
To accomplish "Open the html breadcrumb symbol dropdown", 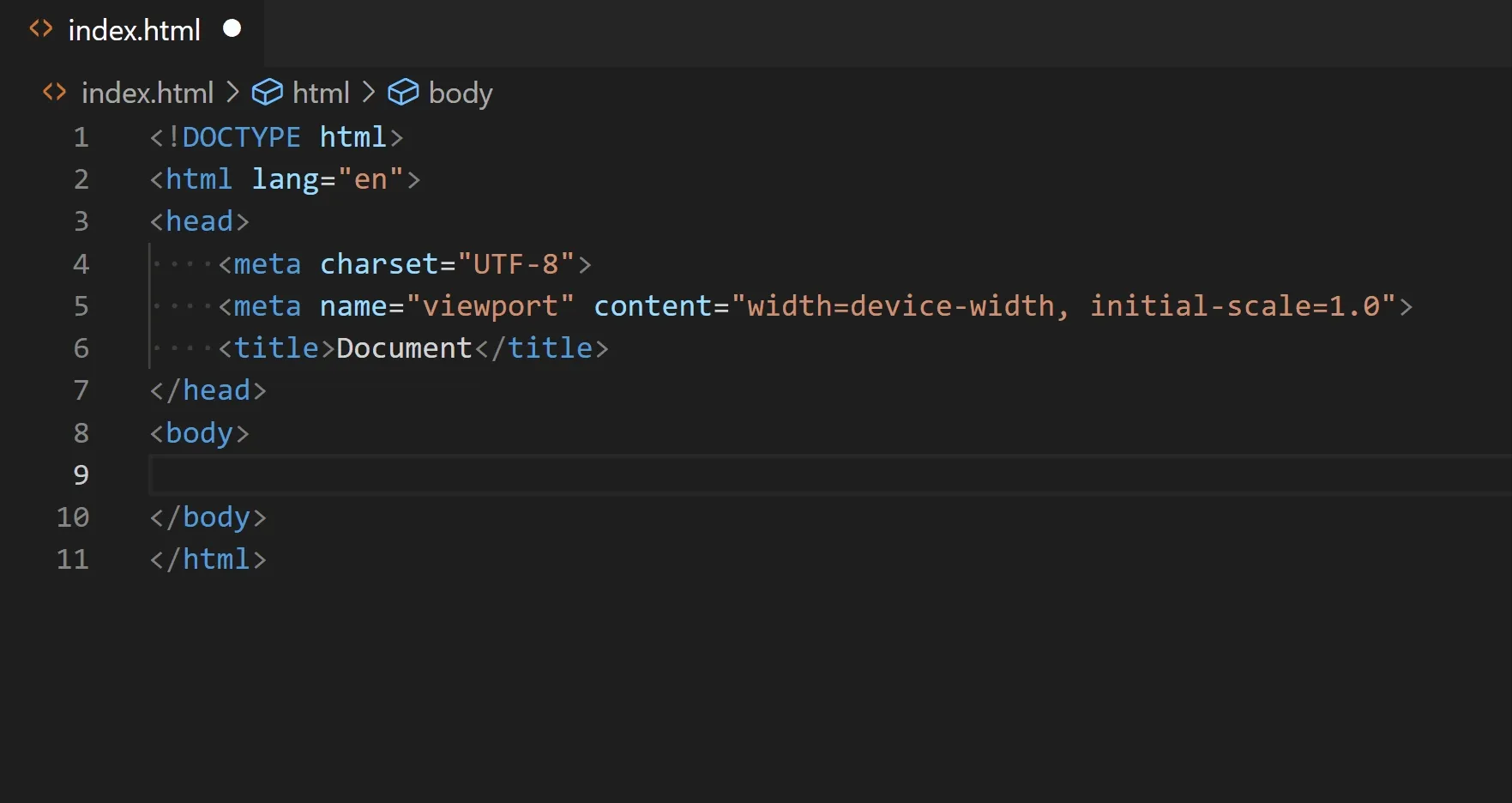I will (321, 93).
